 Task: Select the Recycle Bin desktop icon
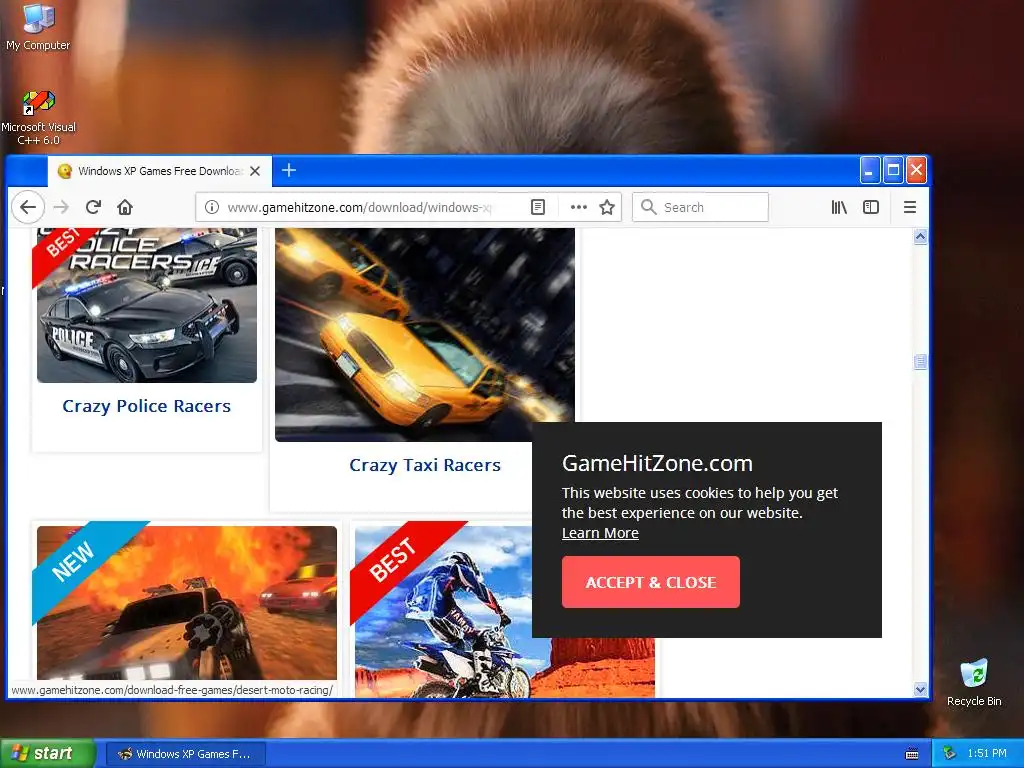[974, 683]
